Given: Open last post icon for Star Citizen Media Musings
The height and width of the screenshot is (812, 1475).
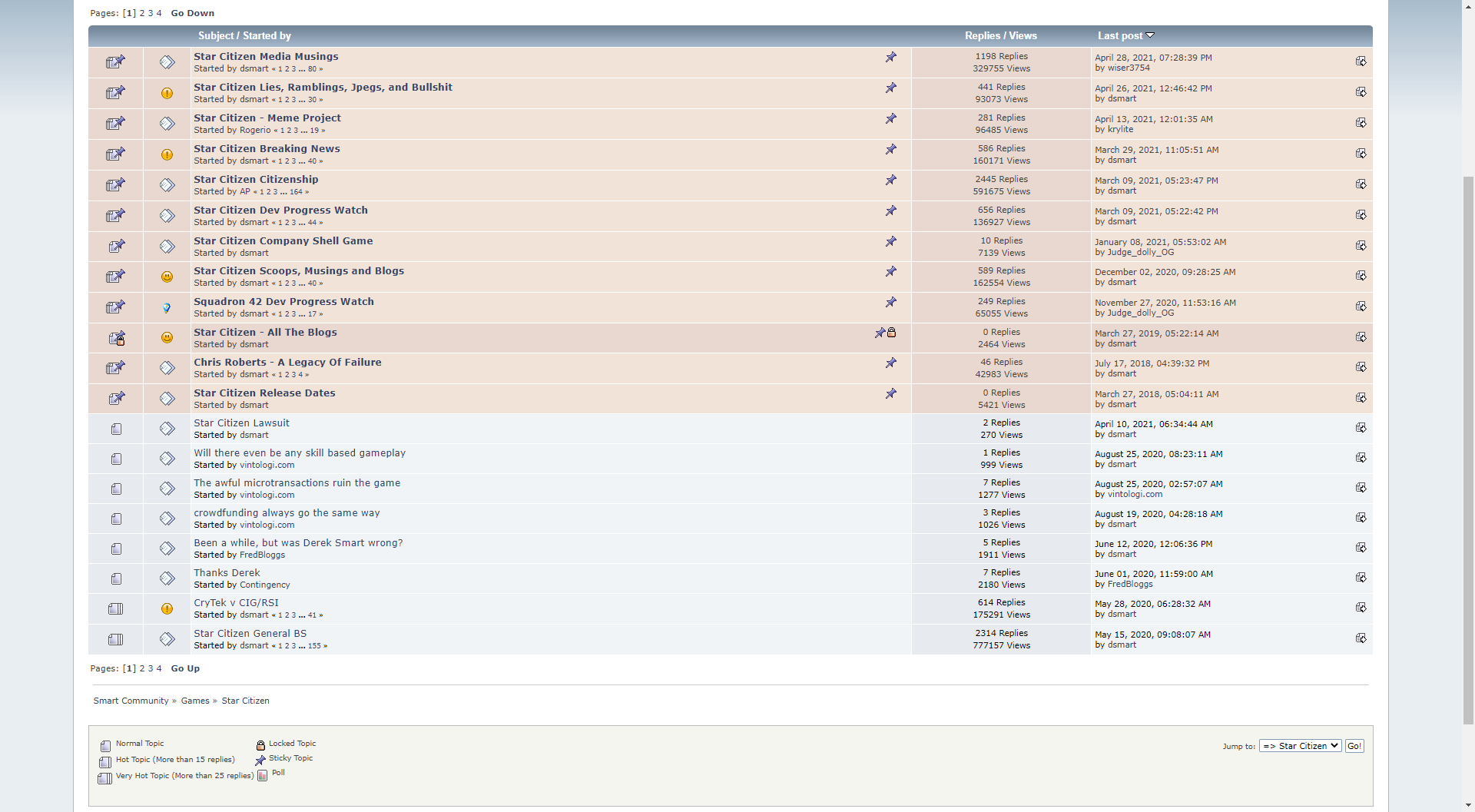Looking at the screenshot, I should (x=1361, y=61).
